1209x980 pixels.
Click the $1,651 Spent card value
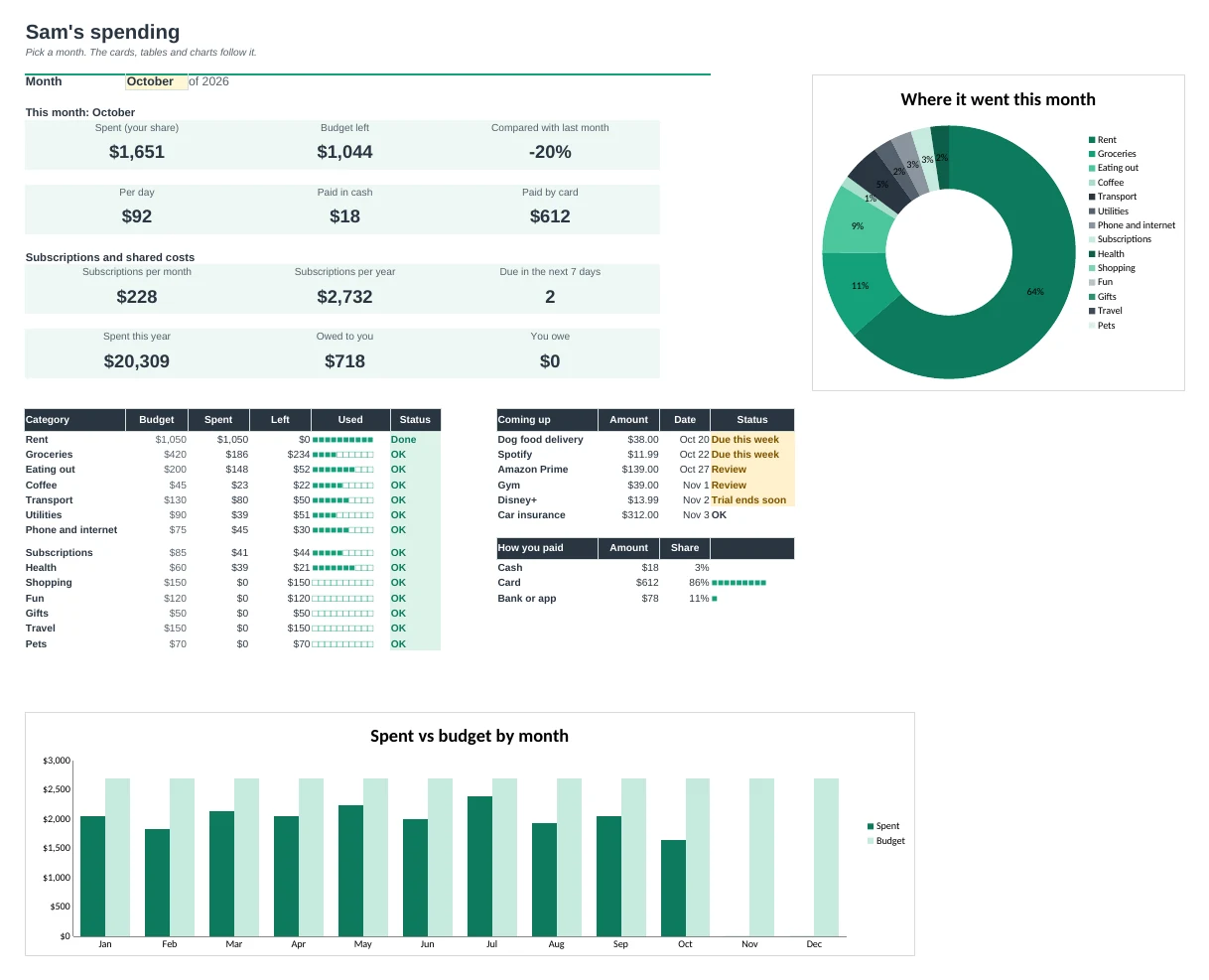[137, 152]
